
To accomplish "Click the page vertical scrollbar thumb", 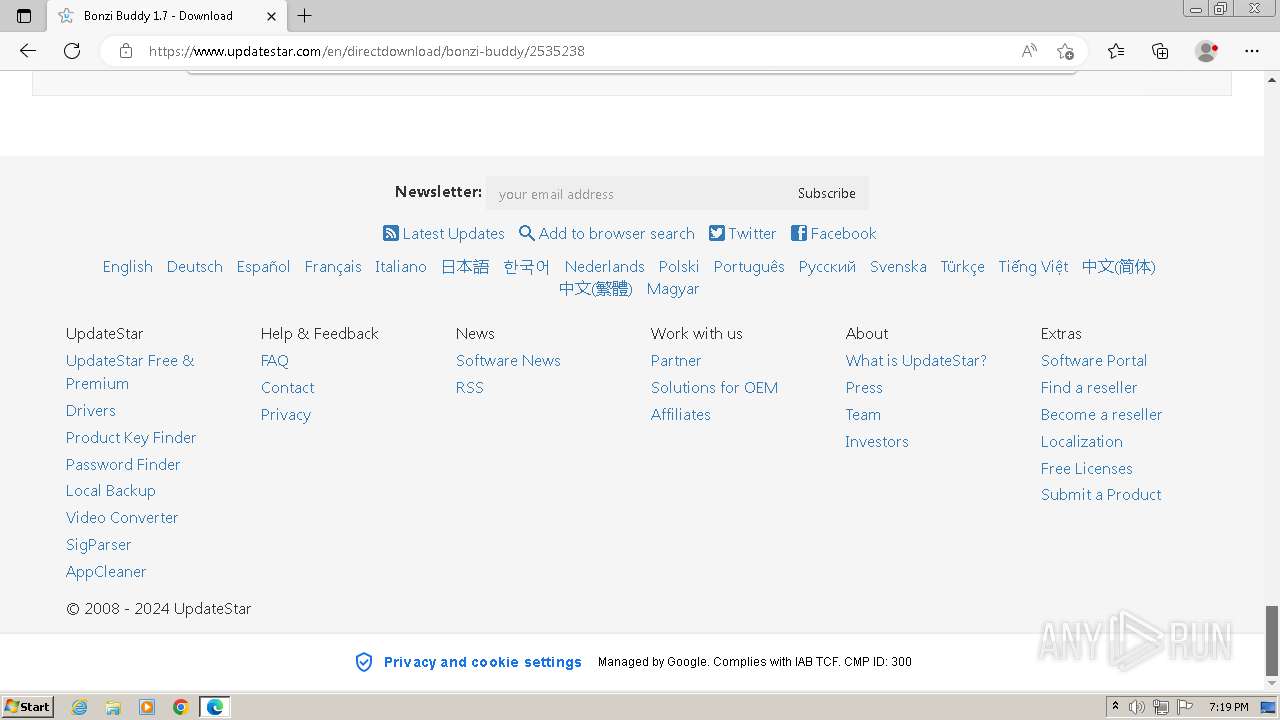I will [x=1272, y=640].
